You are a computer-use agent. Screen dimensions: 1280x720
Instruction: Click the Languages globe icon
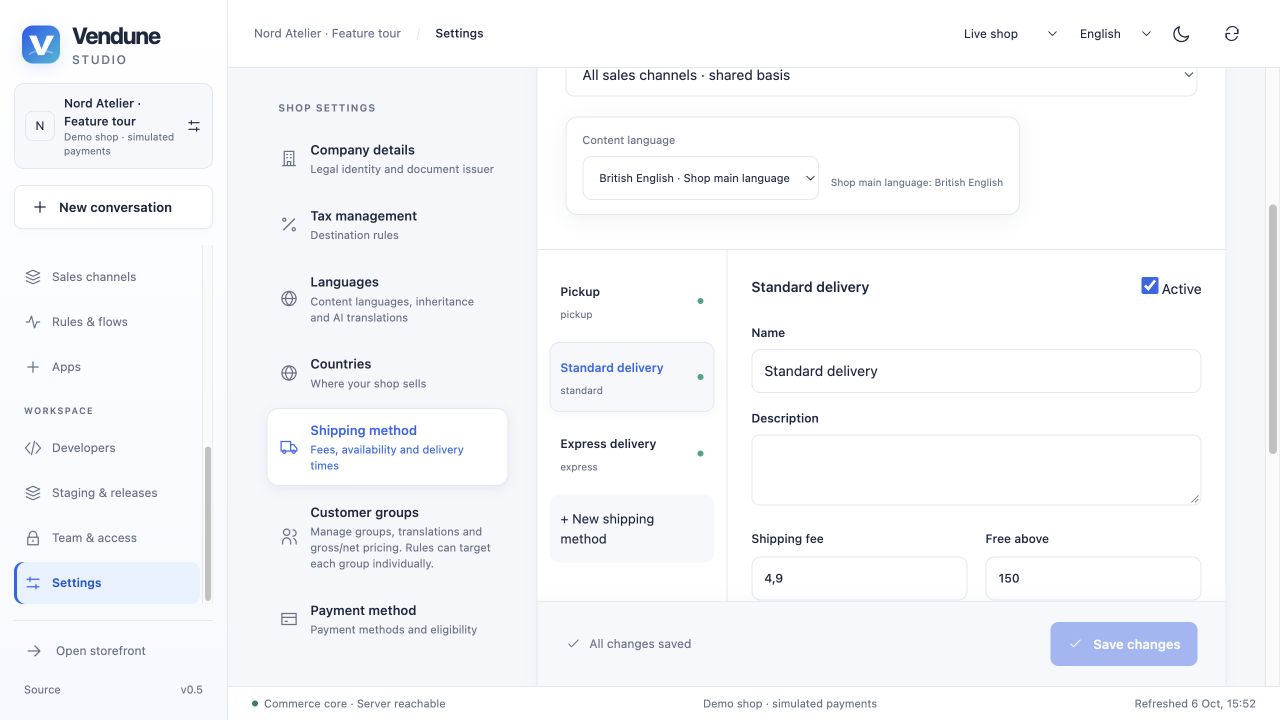pos(289,299)
